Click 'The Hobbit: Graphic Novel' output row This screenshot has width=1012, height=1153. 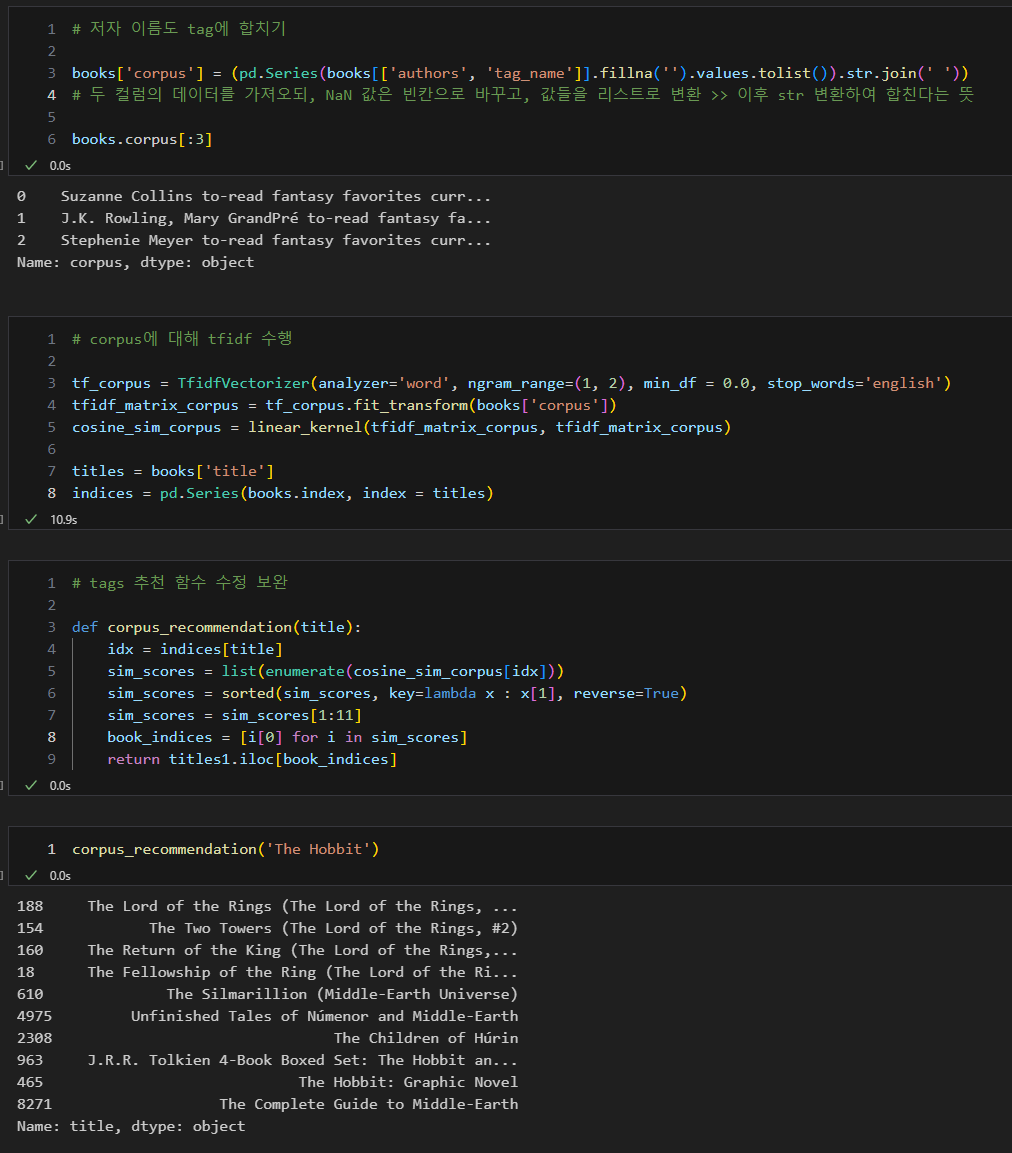point(268,1082)
